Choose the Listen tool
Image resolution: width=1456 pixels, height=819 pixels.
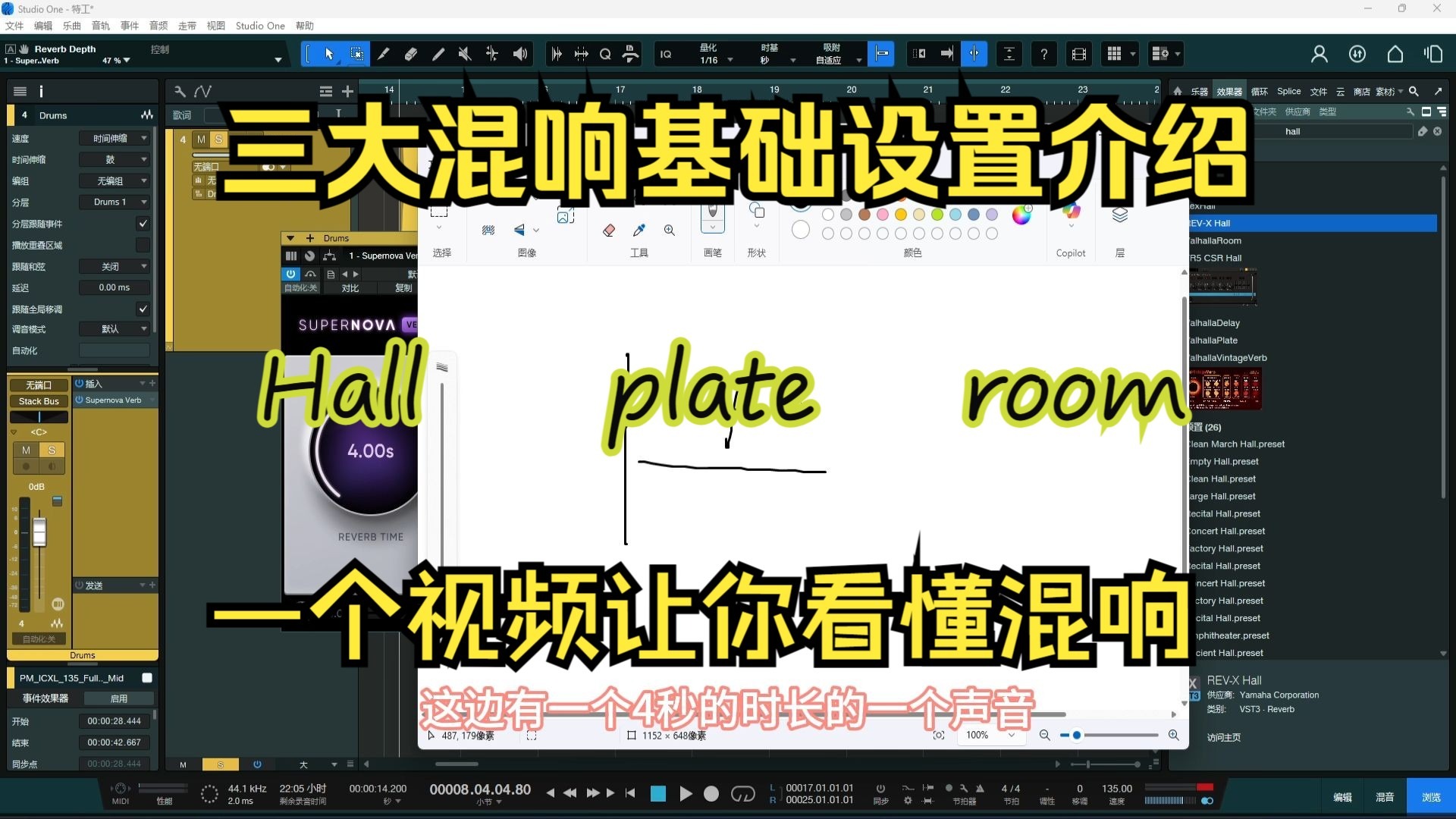pos(519,53)
